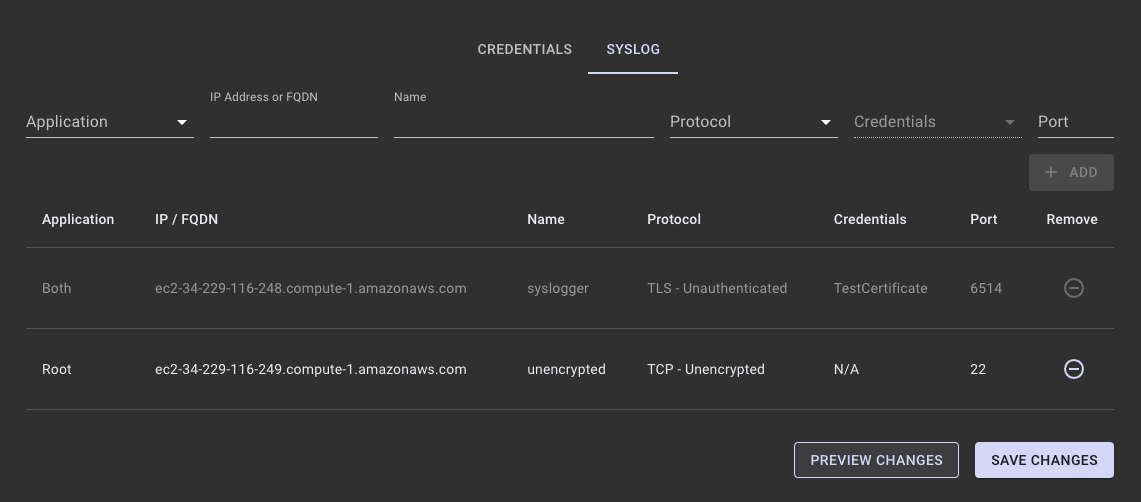Click Preview Changes button
This screenshot has height=502, width=1141.
(x=876, y=460)
